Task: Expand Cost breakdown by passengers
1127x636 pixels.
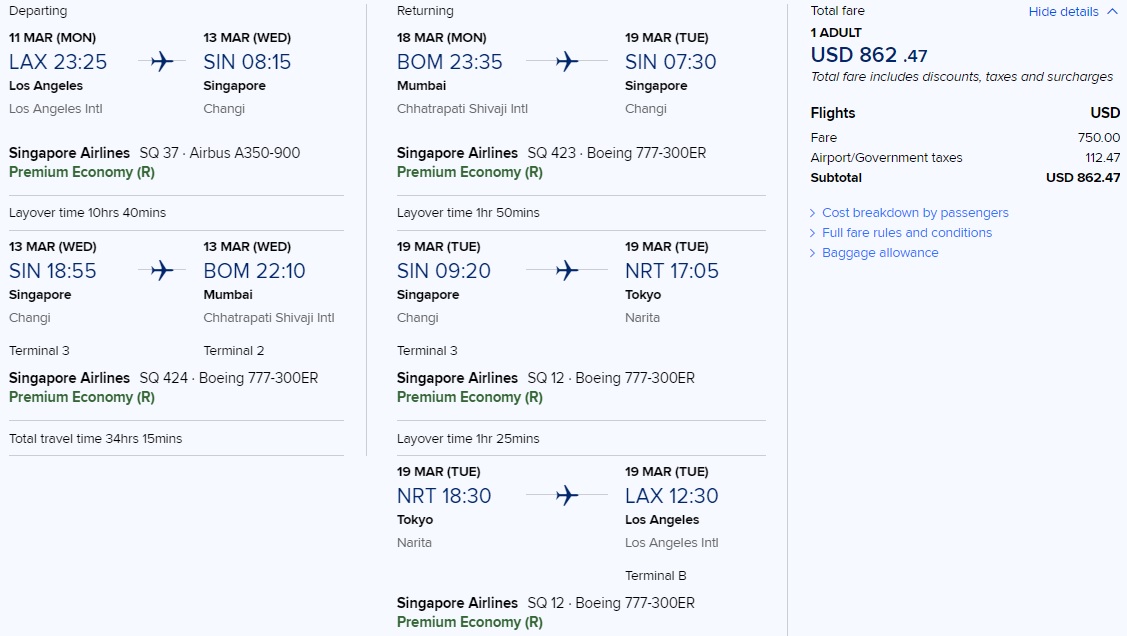Action: pos(914,213)
